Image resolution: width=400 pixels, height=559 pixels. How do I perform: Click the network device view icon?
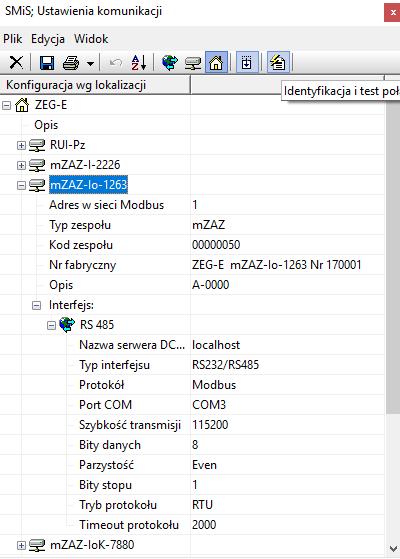pyautogui.click(x=193, y=63)
